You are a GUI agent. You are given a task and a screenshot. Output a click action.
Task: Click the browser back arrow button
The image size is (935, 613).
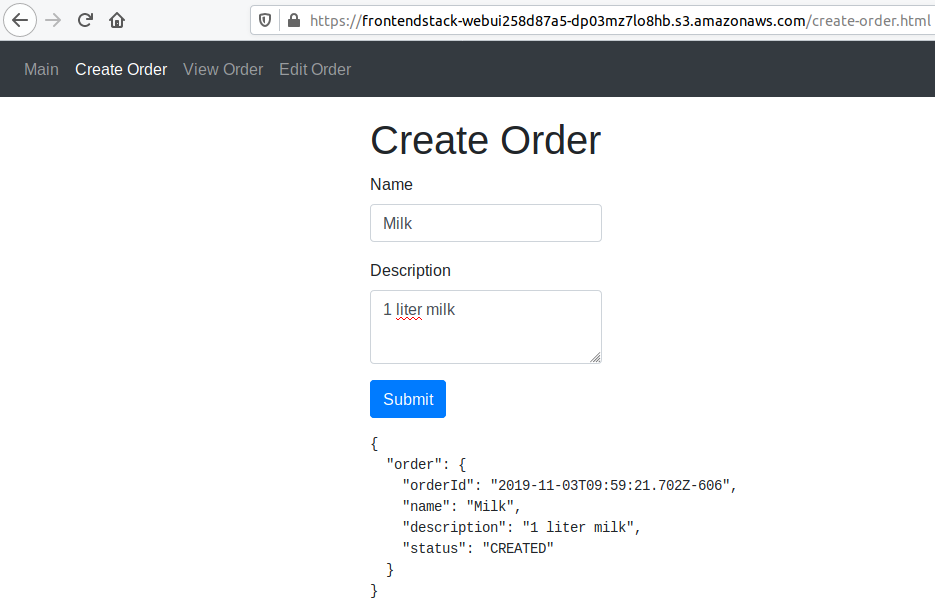pos(20,20)
